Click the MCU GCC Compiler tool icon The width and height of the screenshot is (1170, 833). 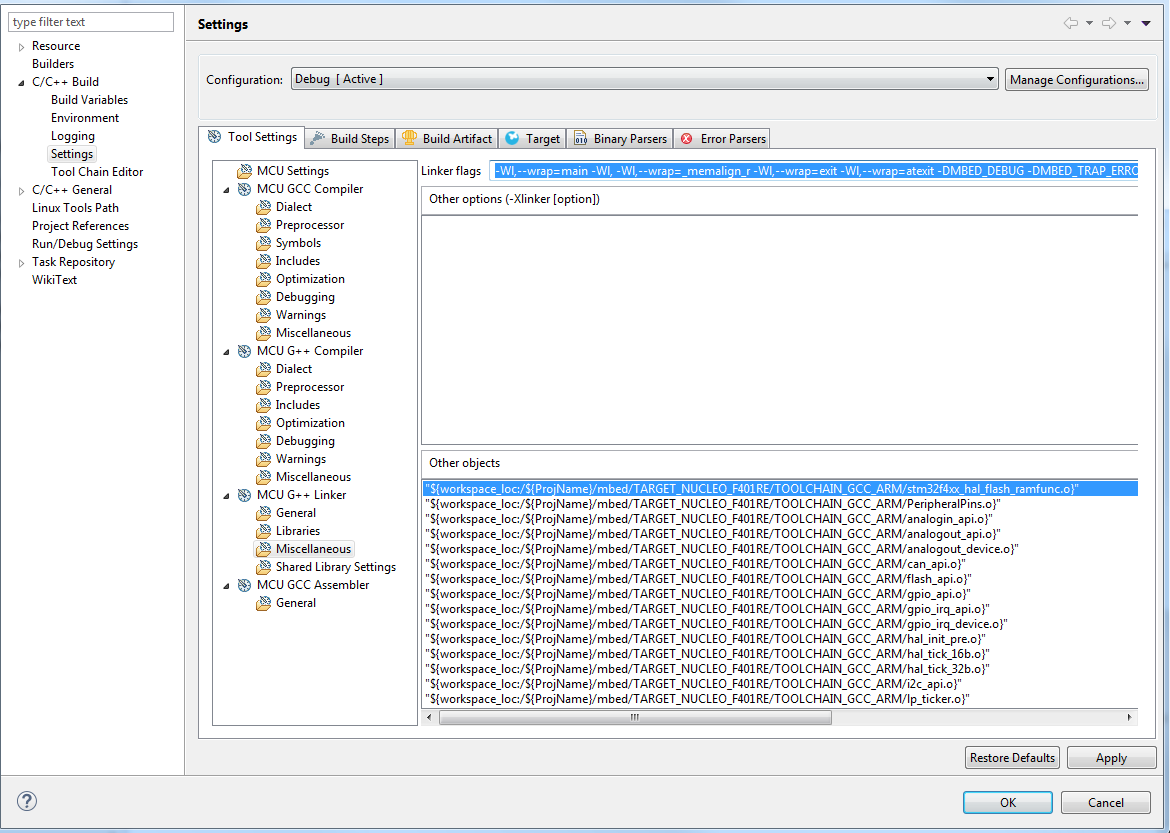point(244,189)
